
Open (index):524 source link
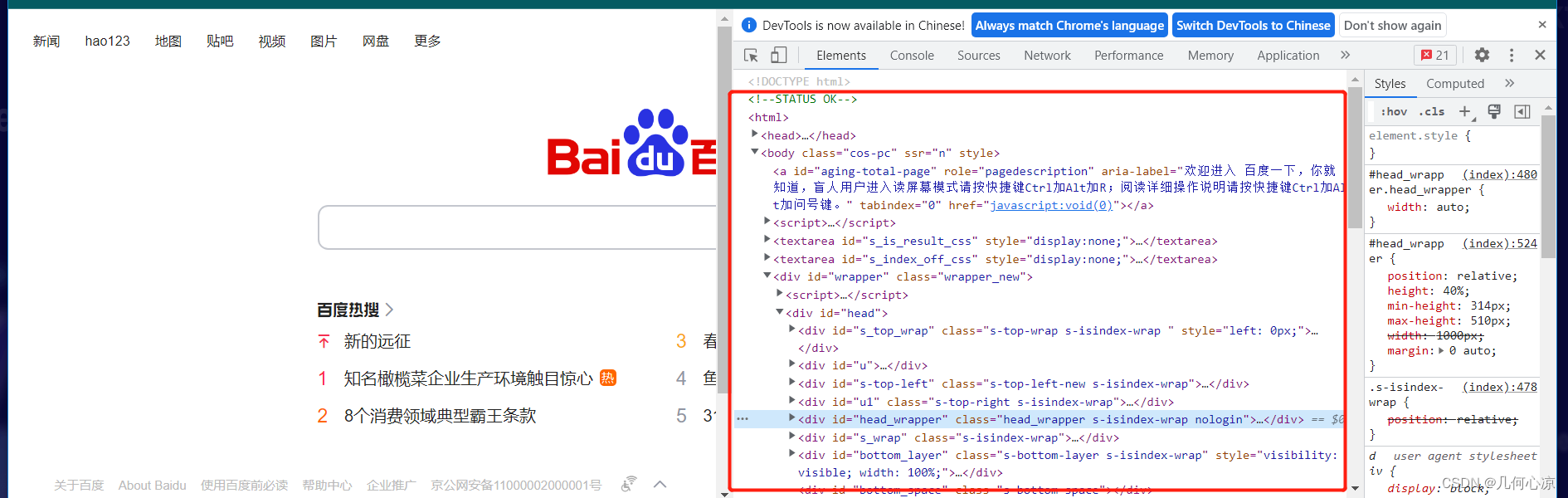tap(1499, 243)
